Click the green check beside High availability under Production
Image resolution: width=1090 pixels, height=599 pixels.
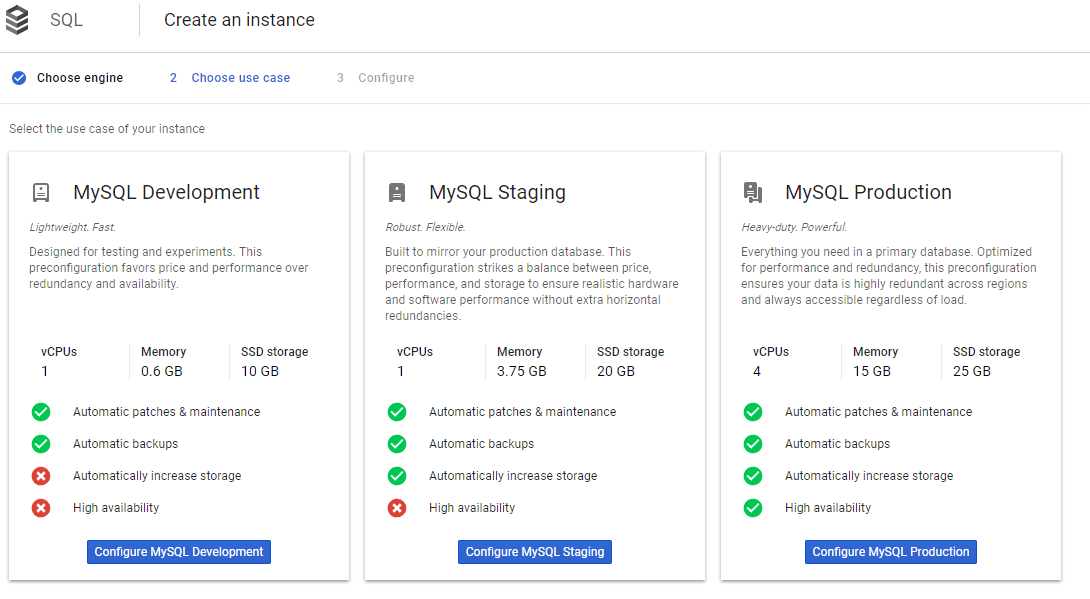click(753, 507)
